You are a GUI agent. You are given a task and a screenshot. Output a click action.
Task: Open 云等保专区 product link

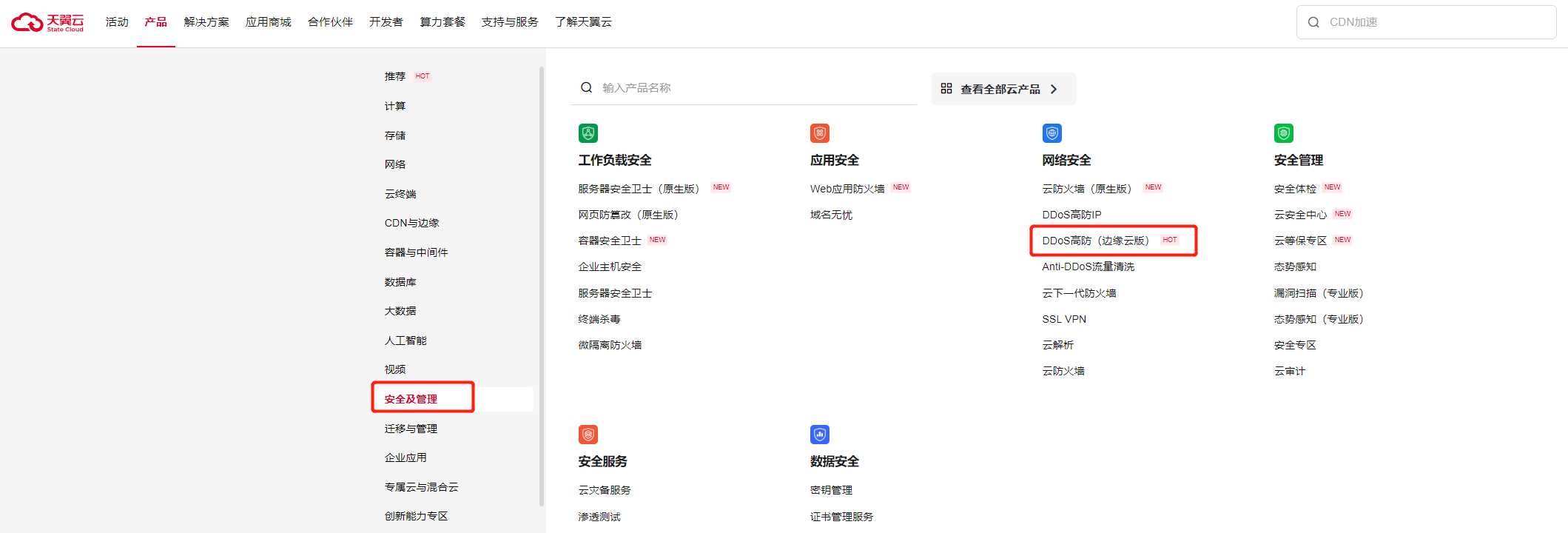pos(1300,241)
